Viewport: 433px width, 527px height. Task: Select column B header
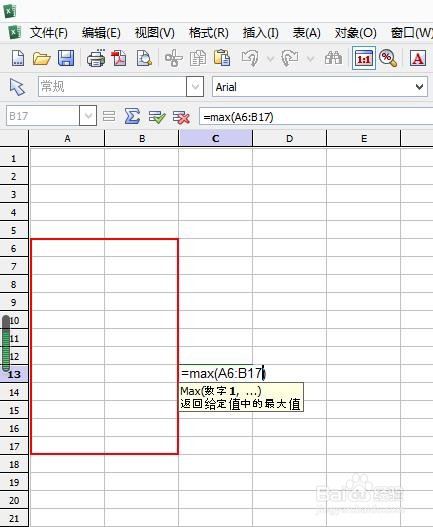pos(142,138)
